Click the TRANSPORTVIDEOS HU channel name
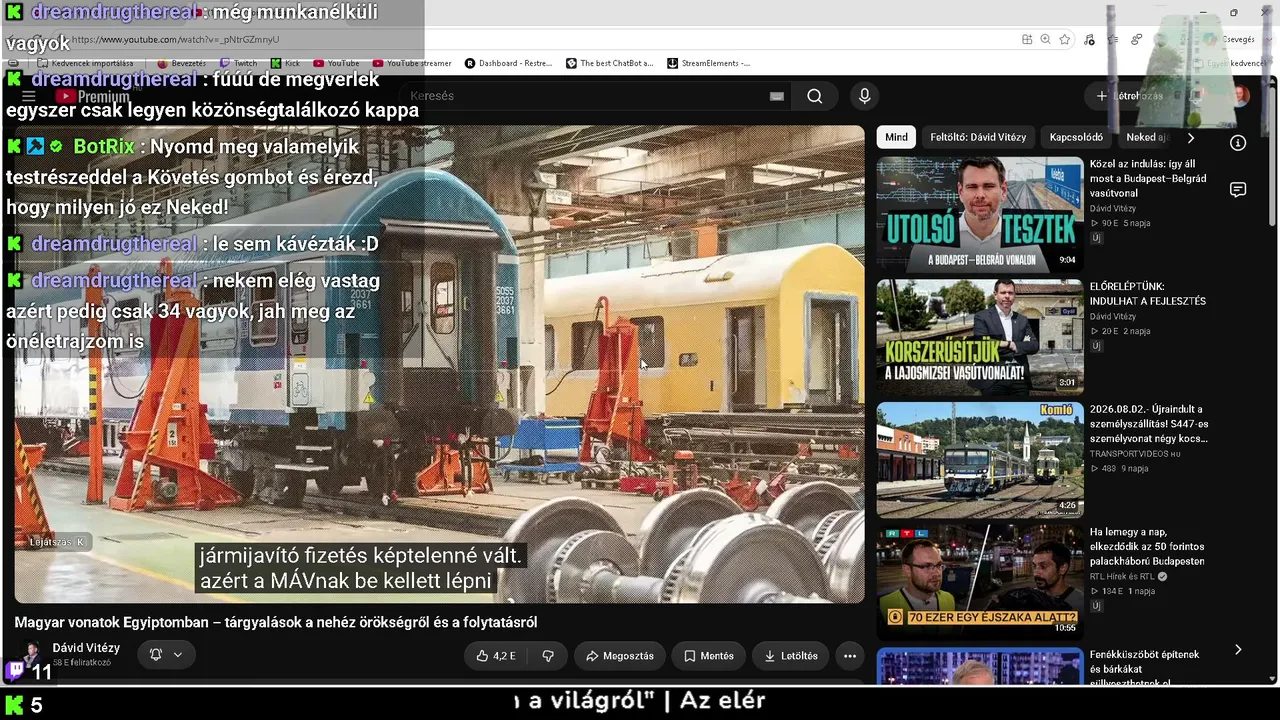 [x=1133, y=454]
